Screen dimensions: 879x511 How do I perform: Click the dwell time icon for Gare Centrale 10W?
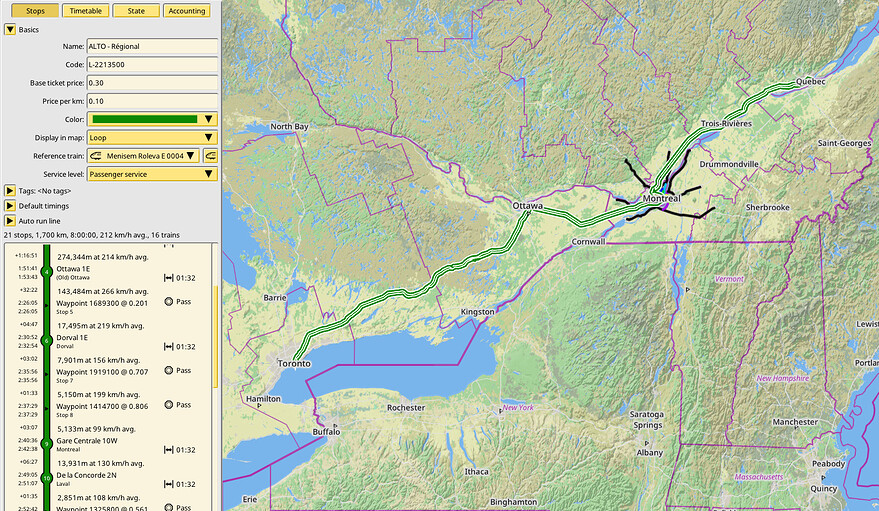[169, 449]
